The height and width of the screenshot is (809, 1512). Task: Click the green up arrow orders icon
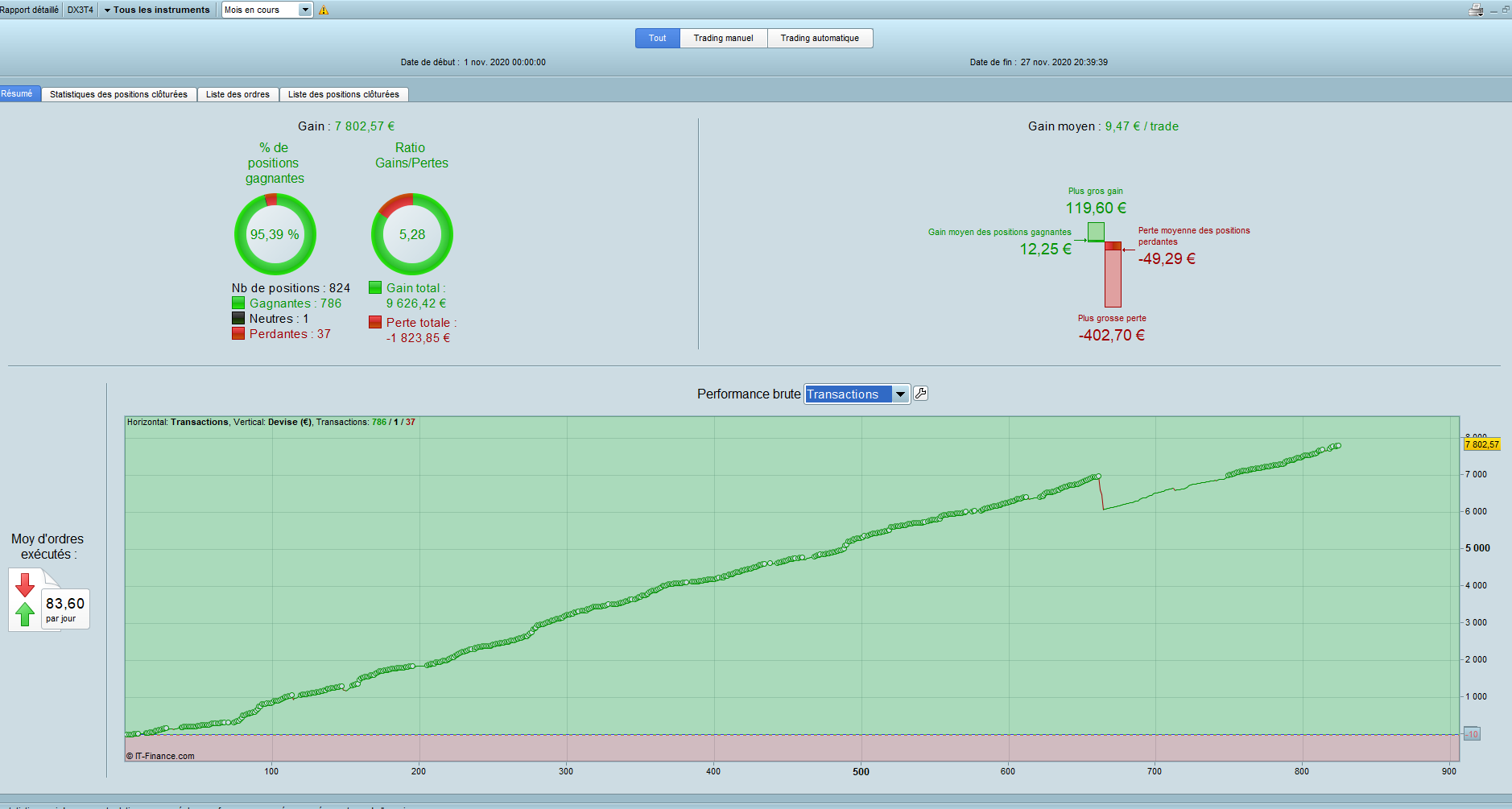(x=25, y=614)
